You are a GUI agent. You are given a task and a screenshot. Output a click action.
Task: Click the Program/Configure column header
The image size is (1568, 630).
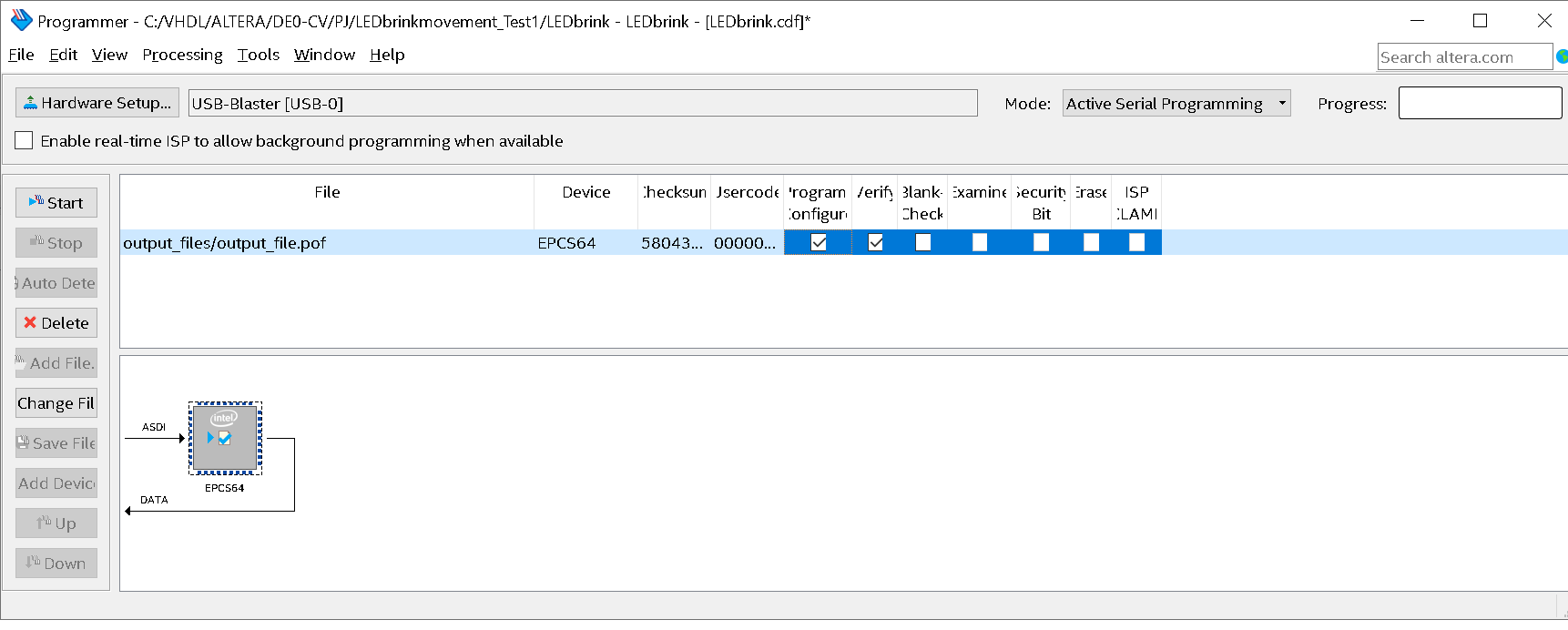tap(818, 202)
